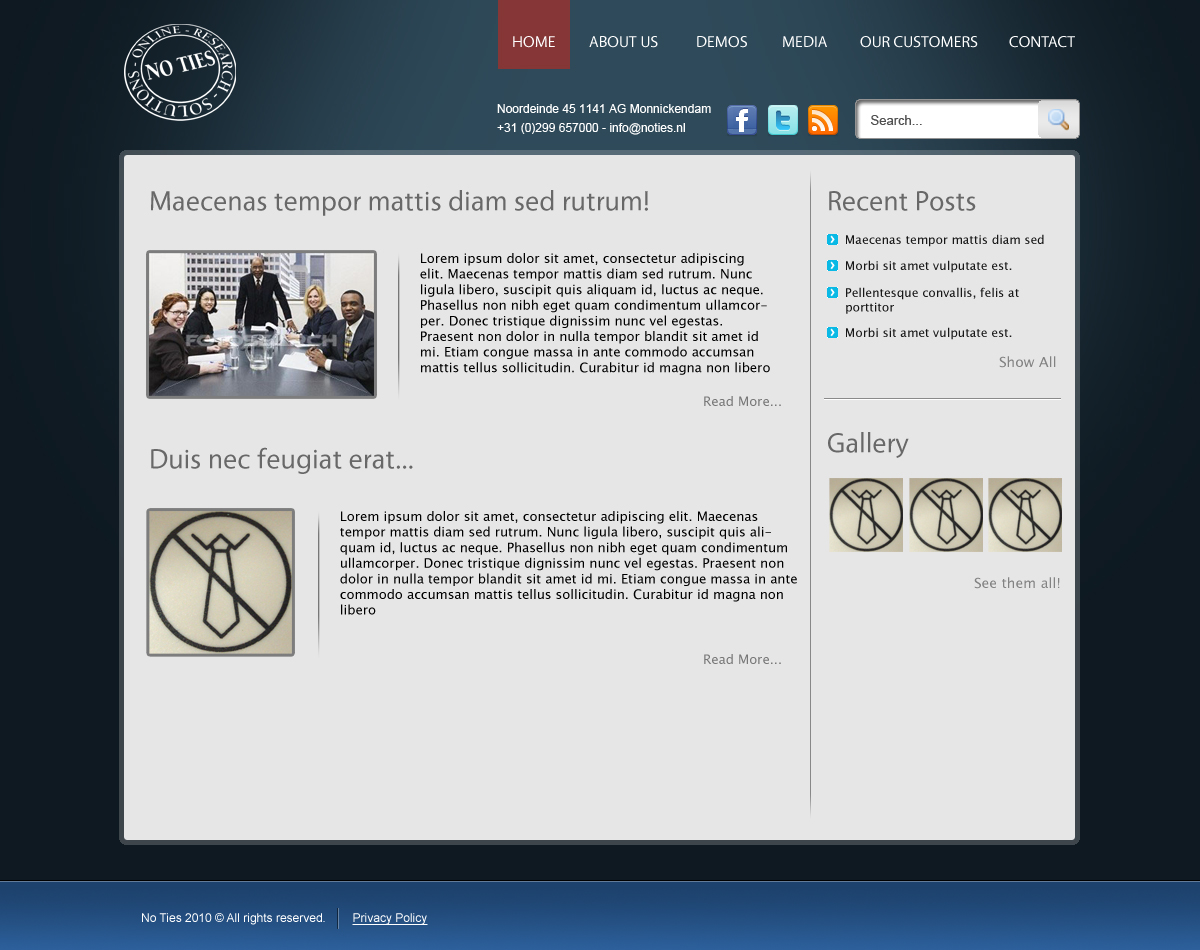
Task: Open the Duis nec feugiat erat headline
Action: coord(281,460)
